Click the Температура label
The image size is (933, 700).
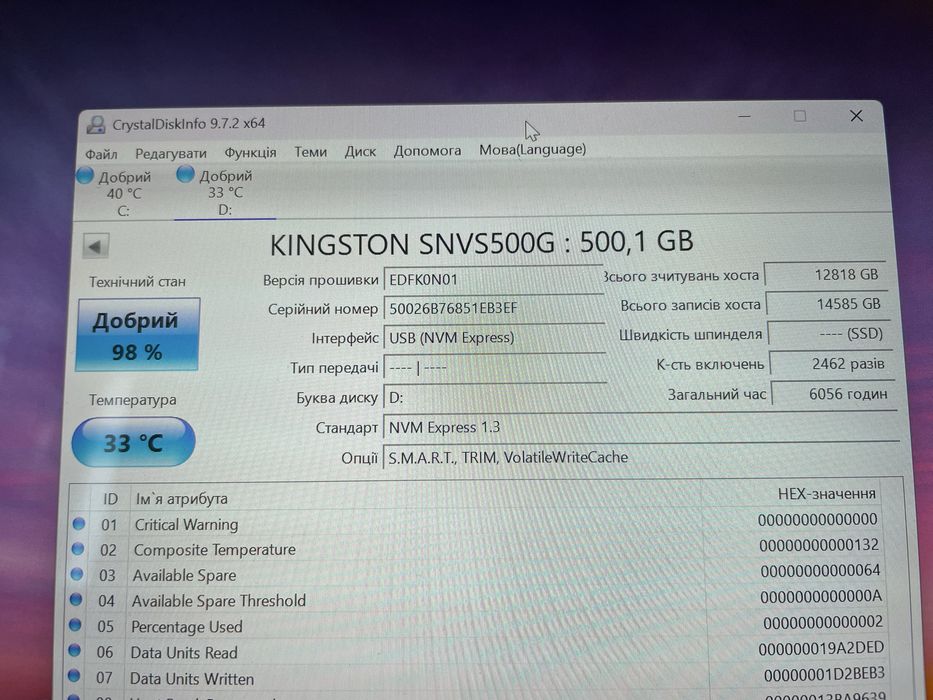pyautogui.click(x=133, y=400)
